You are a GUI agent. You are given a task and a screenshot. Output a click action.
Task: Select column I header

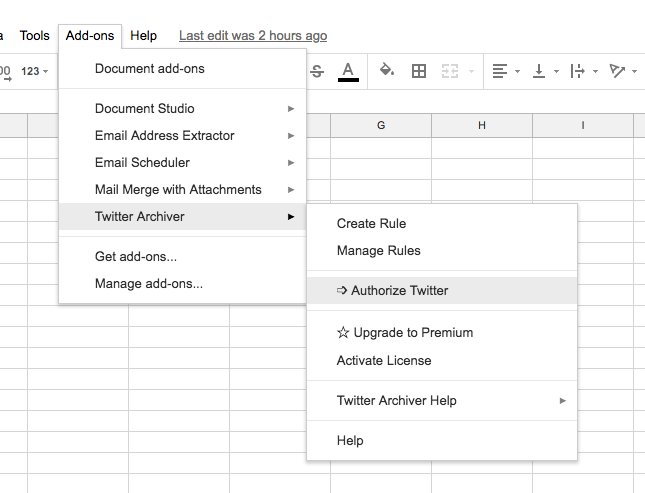point(582,125)
